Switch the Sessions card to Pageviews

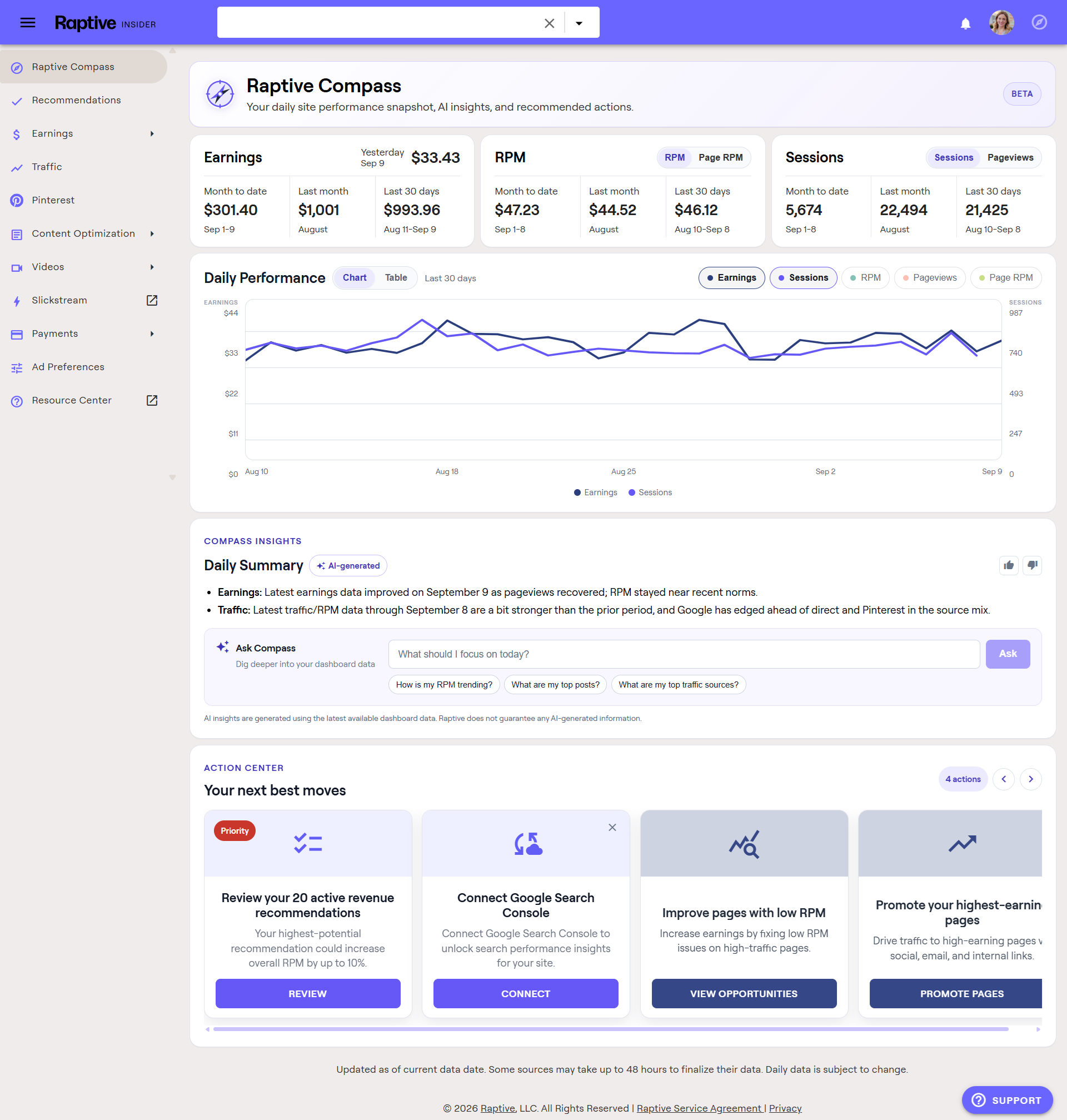click(1010, 157)
